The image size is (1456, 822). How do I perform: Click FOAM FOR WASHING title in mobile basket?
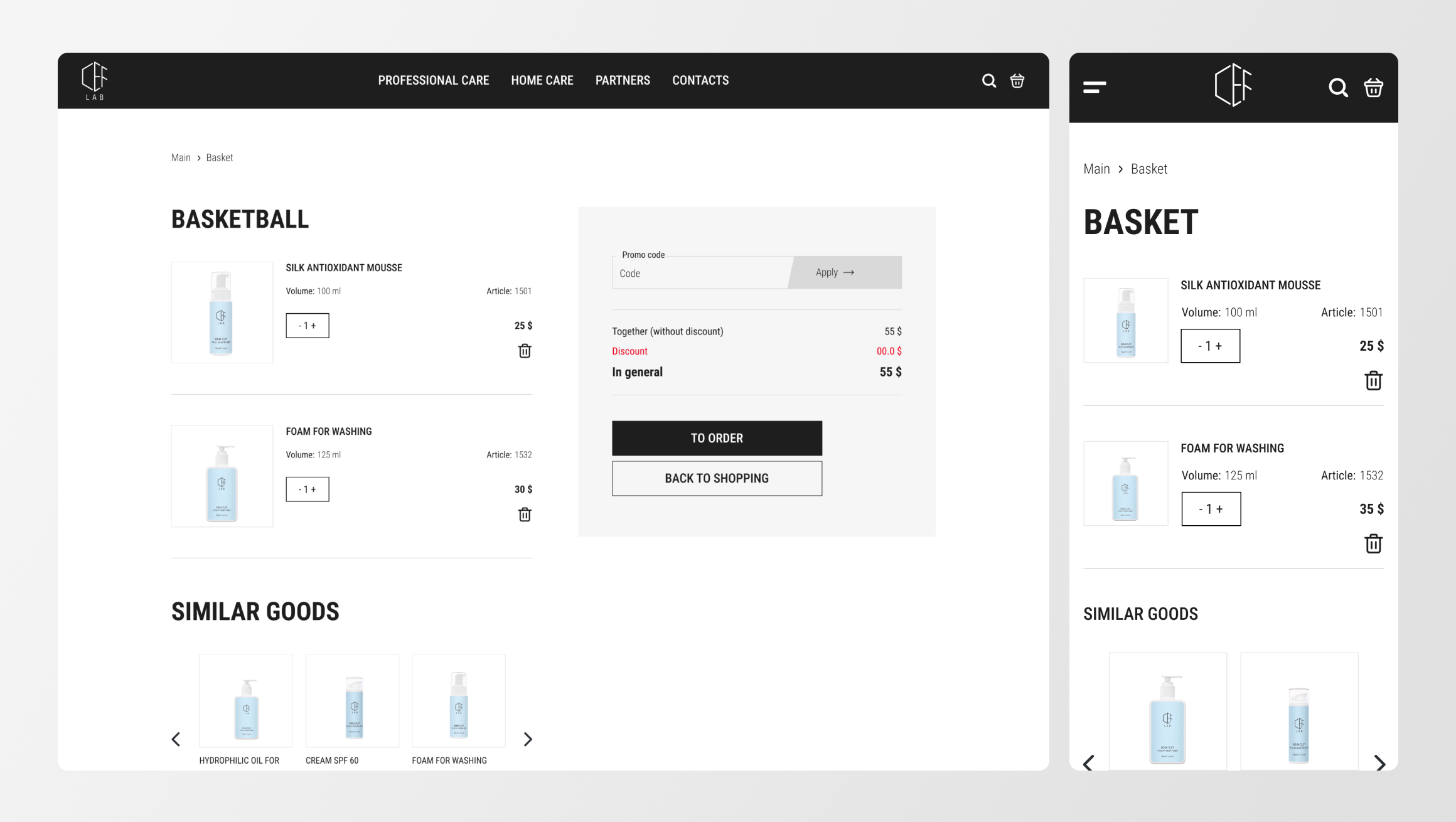pyautogui.click(x=1232, y=449)
